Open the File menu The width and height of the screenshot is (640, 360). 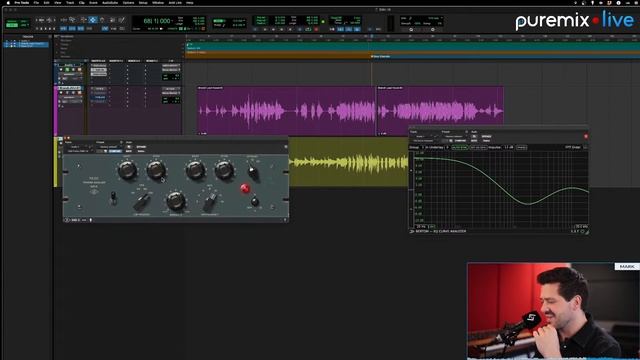(36, 2)
